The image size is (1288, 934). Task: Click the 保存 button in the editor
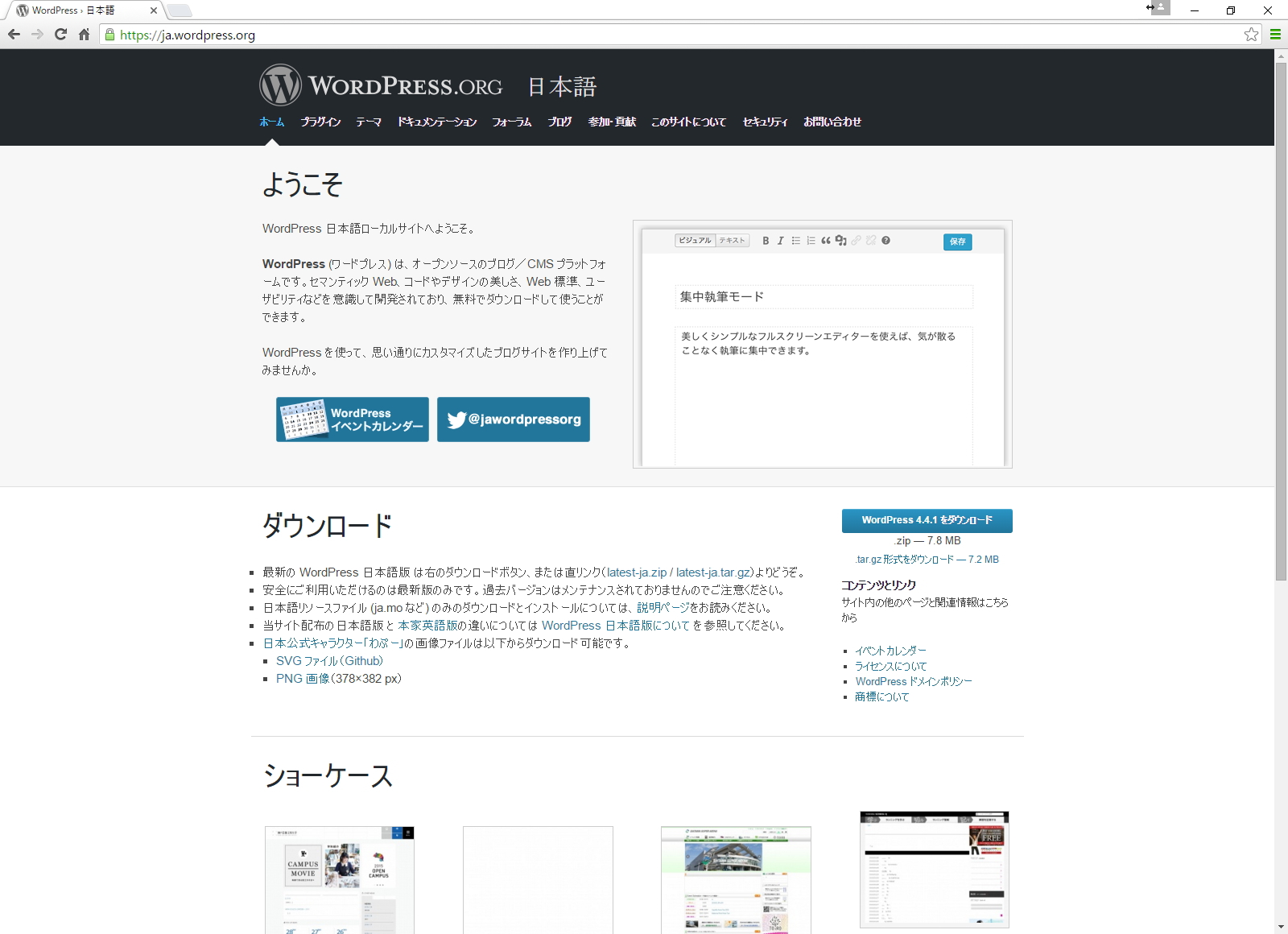(958, 242)
